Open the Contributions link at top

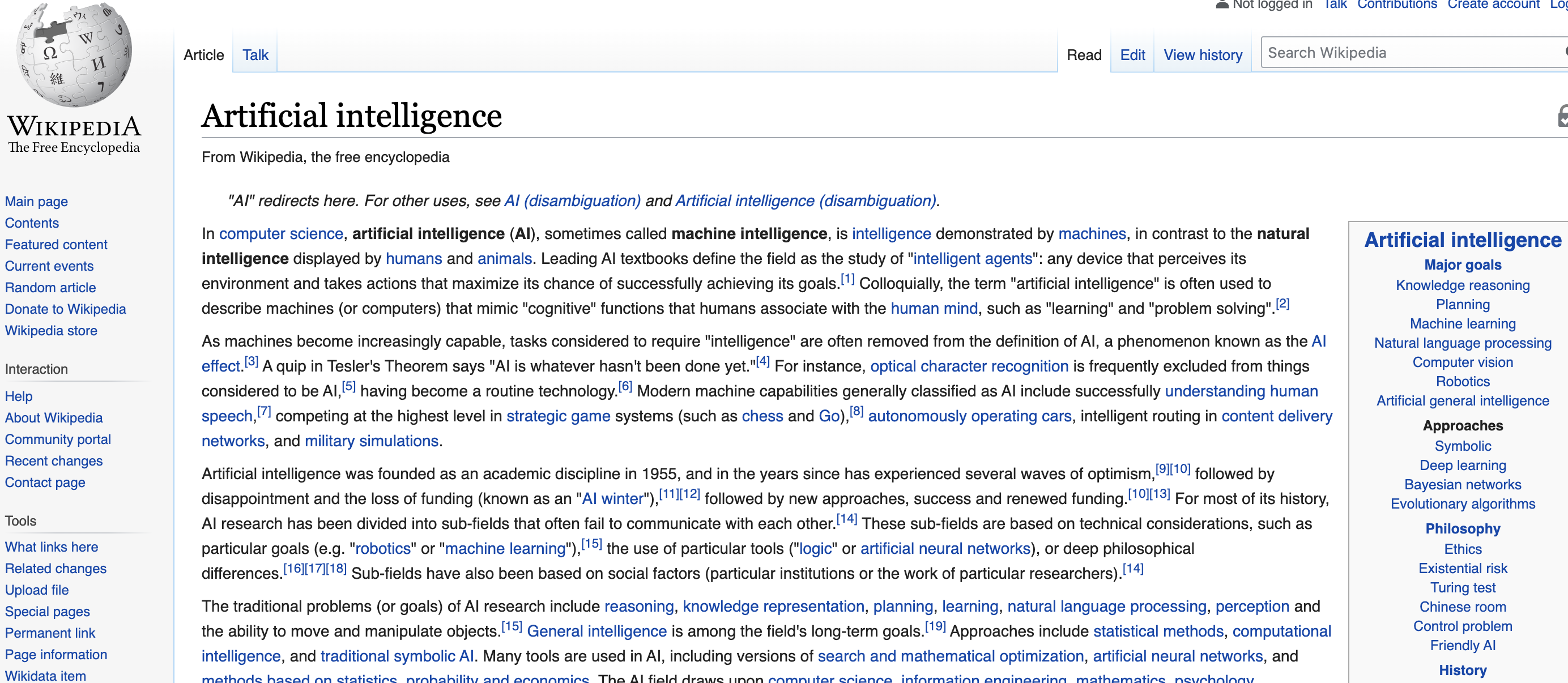click(1397, 5)
